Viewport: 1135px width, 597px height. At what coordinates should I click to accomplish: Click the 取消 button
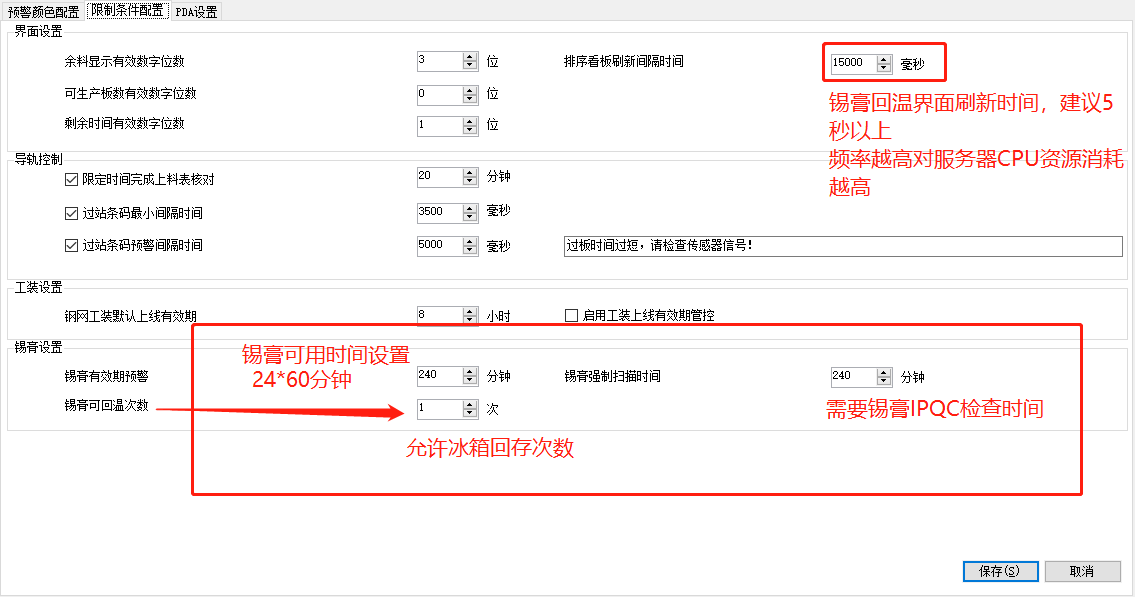pyautogui.click(x=1082, y=571)
